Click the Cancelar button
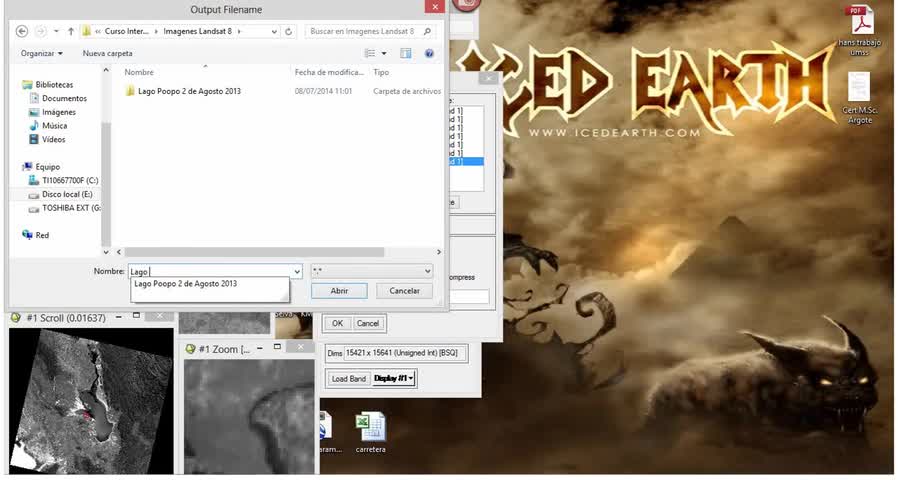Viewport: 898px width, 480px height. pos(404,291)
